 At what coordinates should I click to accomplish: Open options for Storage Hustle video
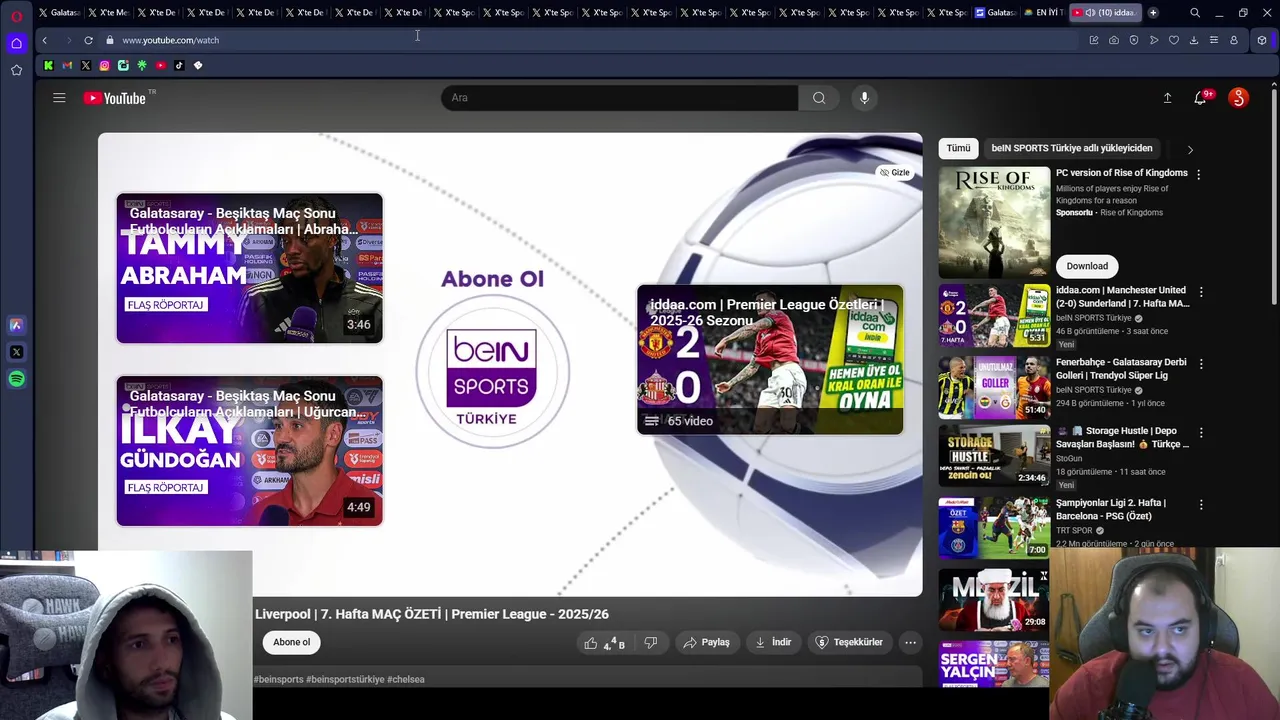click(x=1201, y=432)
